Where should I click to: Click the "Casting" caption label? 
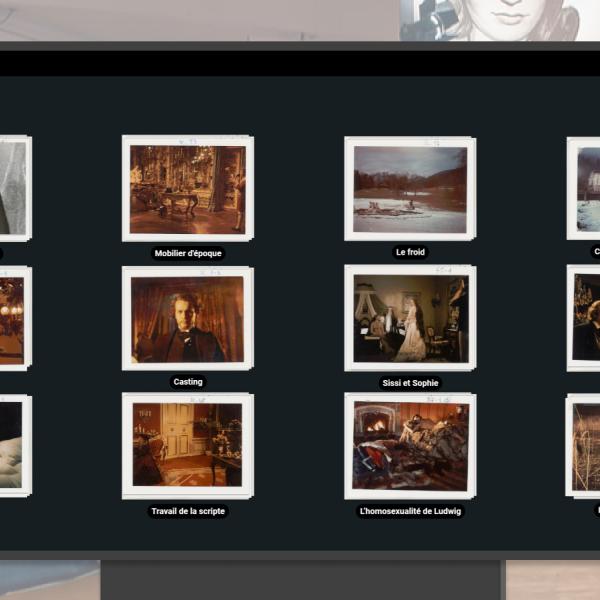[188, 382]
